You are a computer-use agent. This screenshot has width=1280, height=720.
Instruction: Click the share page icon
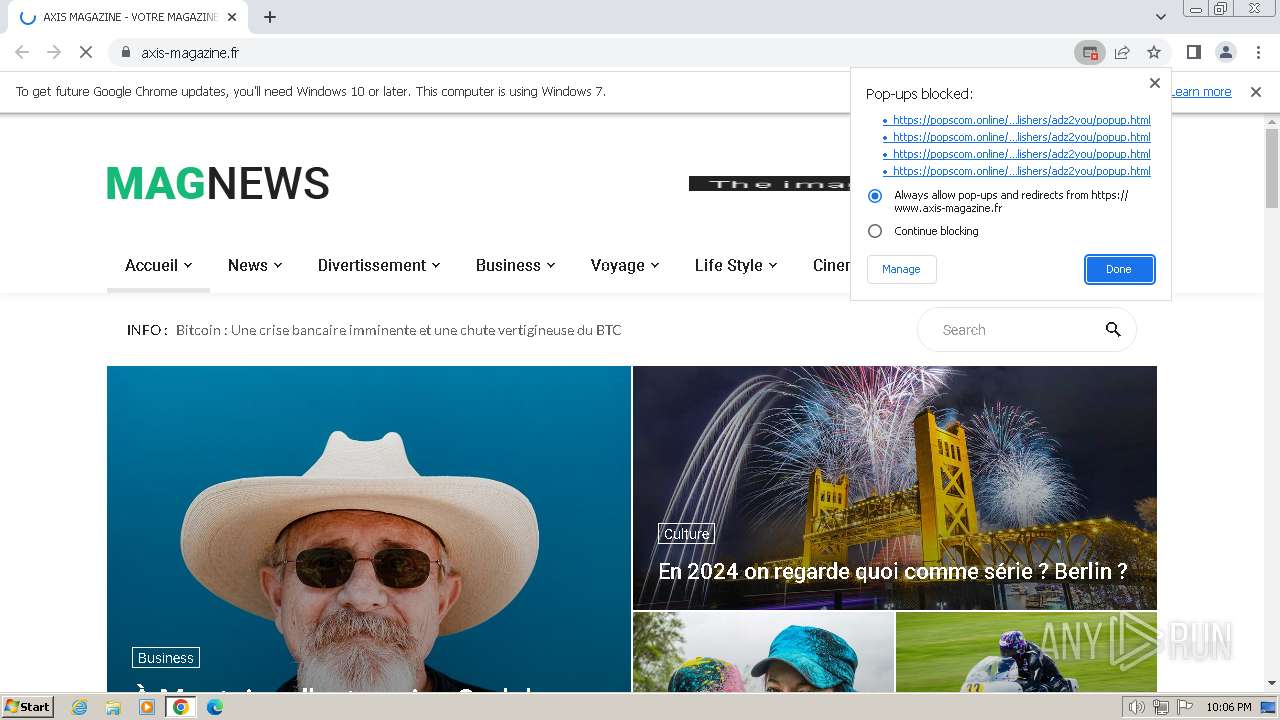tap(1122, 52)
